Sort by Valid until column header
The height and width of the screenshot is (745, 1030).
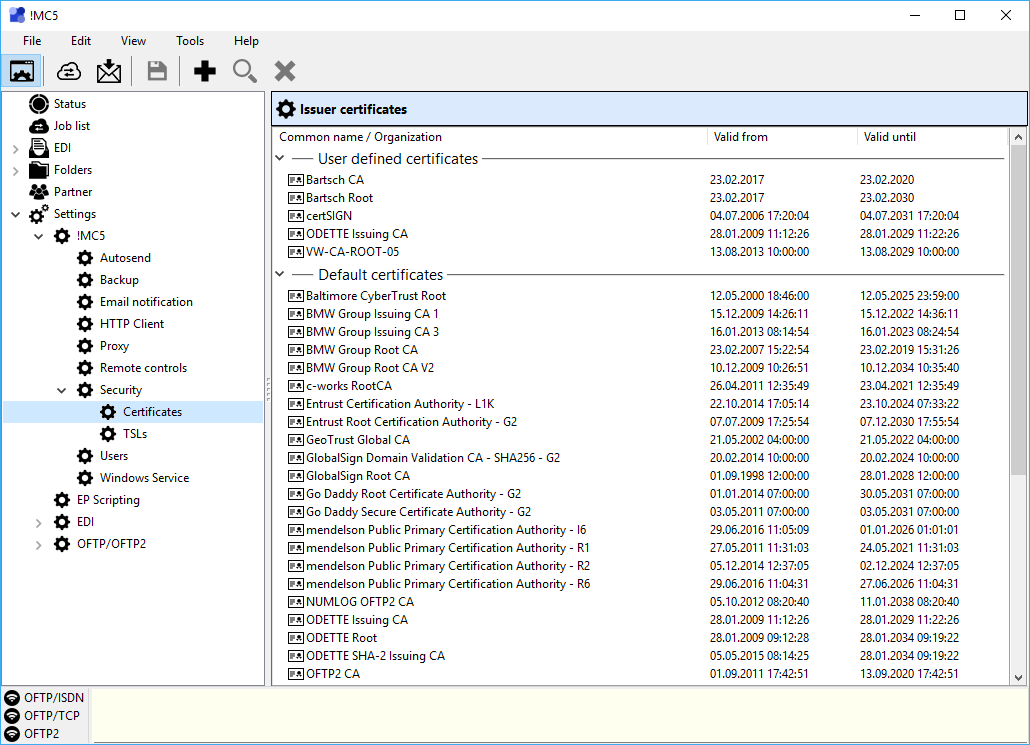click(x=931, y=137)
